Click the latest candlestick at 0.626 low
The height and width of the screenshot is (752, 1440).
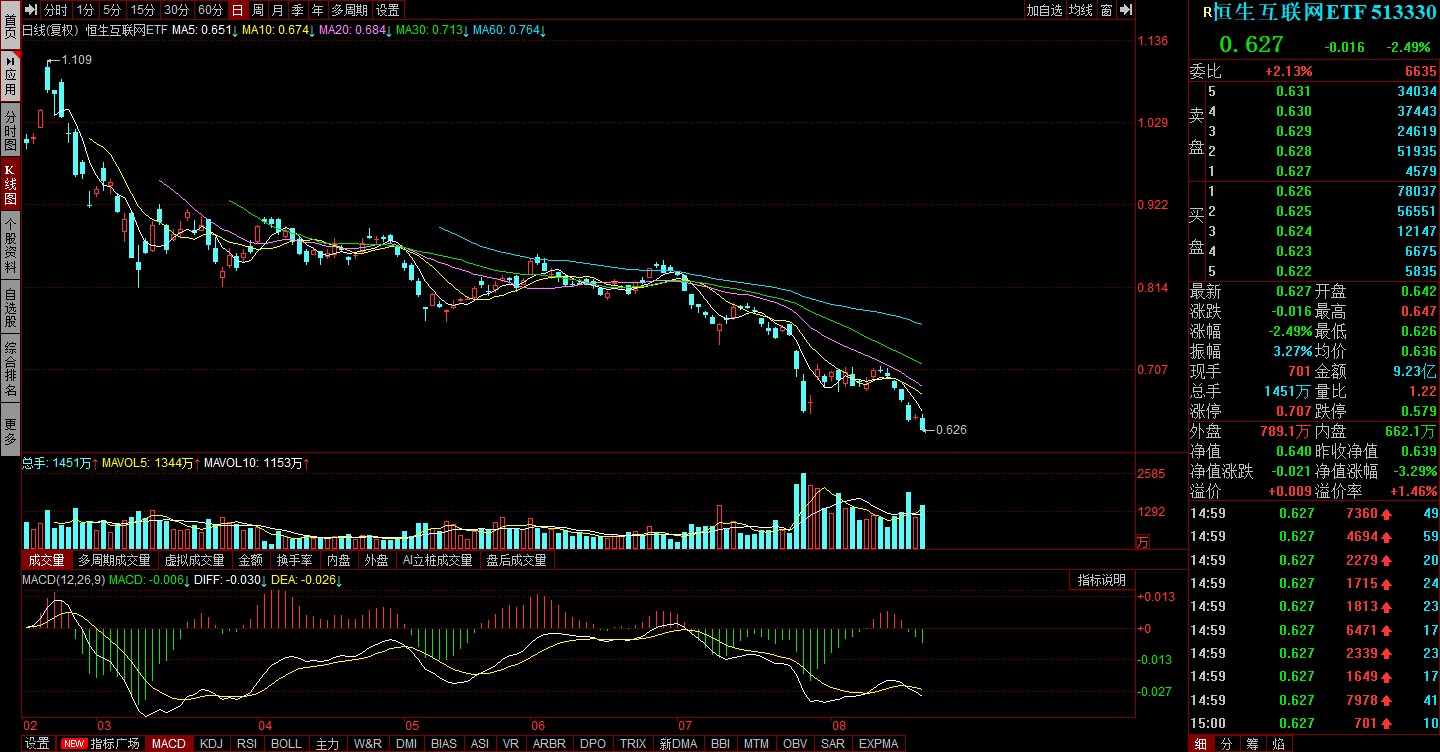click(x=922, y=424)
